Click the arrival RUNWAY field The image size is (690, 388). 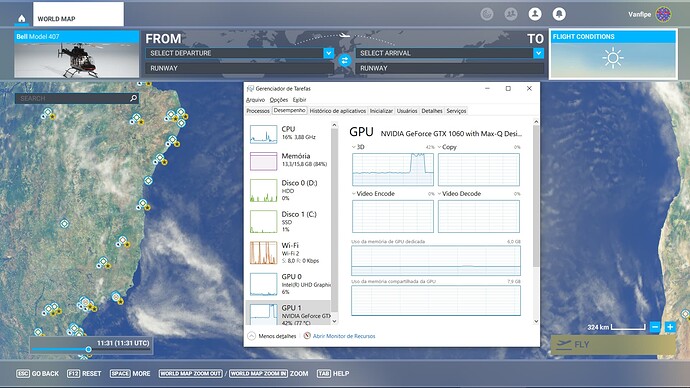[x=450, y=68]
